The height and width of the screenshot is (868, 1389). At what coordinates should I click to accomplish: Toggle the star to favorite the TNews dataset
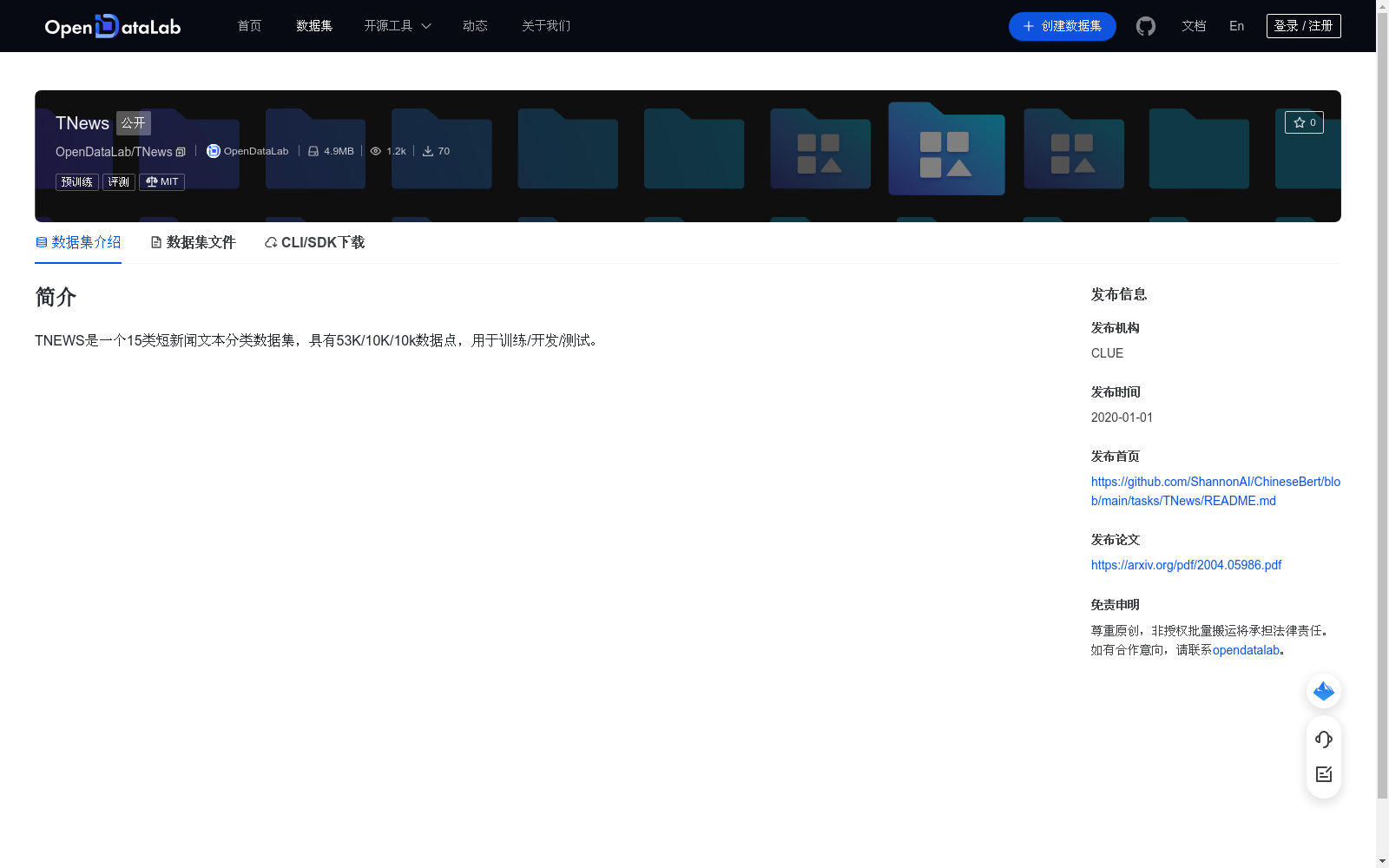(x=1303, y=122)
